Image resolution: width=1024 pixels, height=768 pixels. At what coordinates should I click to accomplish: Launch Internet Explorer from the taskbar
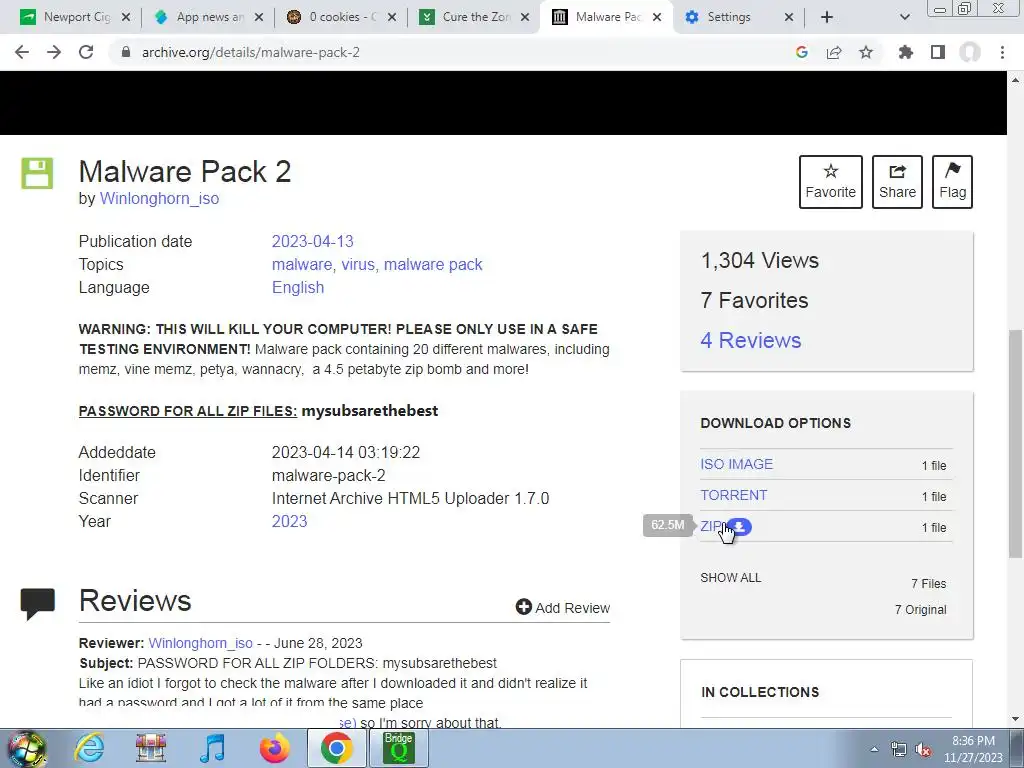click(x=89, y=748)
